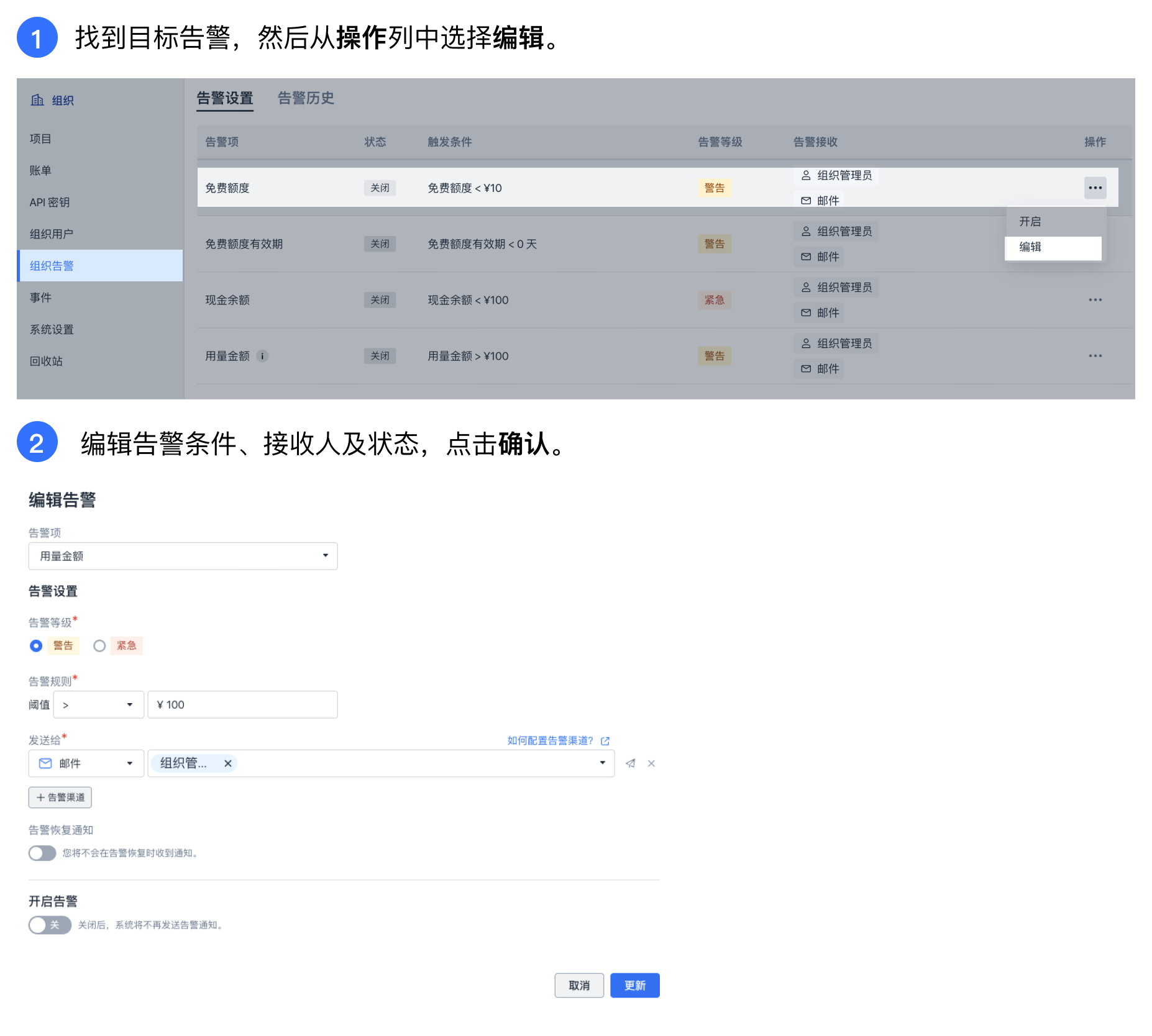Select 组织告警 in the sidebar
Viewport: 1152px width, 1036px height.
coord(99,266)
